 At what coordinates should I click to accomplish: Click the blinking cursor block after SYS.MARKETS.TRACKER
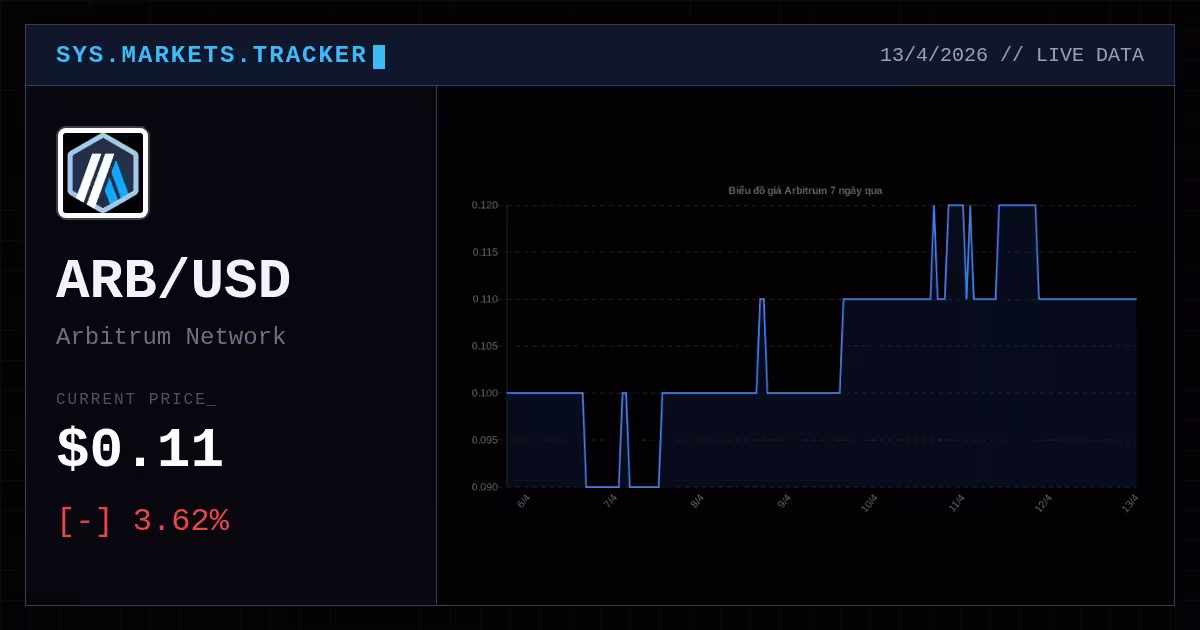[x=379, y=56]
